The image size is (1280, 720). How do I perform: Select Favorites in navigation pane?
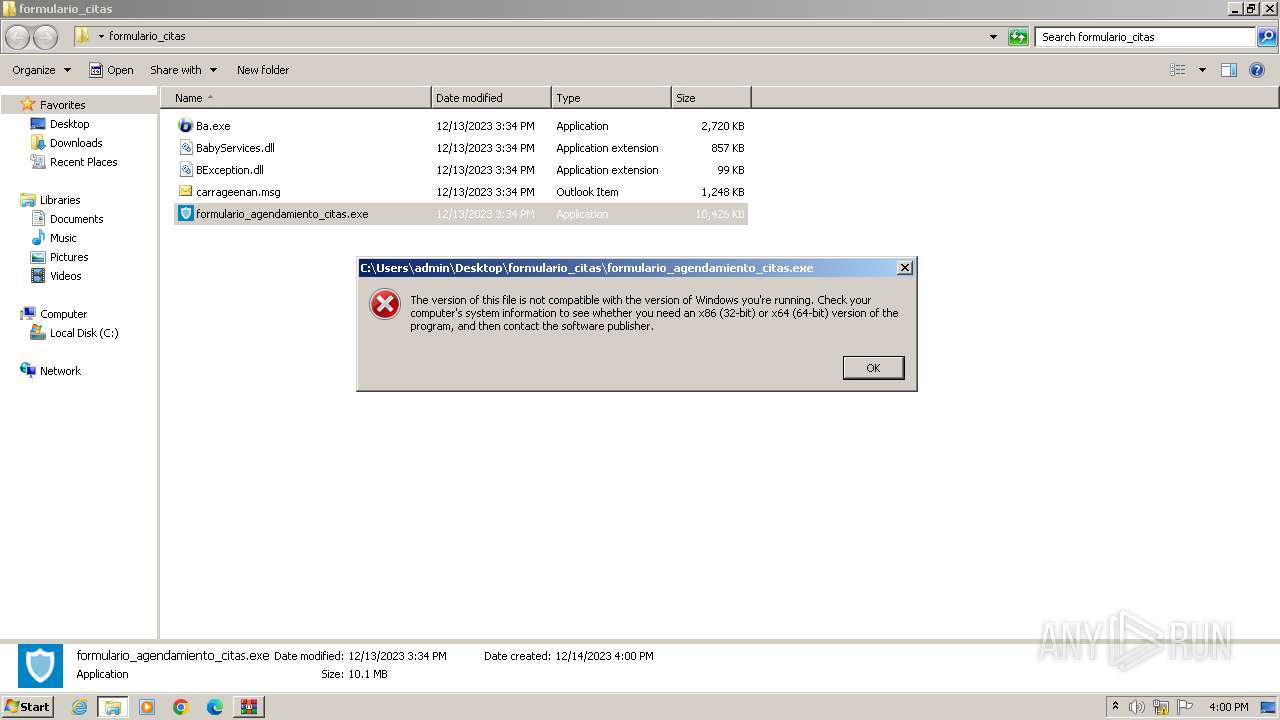(x=62, y=105)
